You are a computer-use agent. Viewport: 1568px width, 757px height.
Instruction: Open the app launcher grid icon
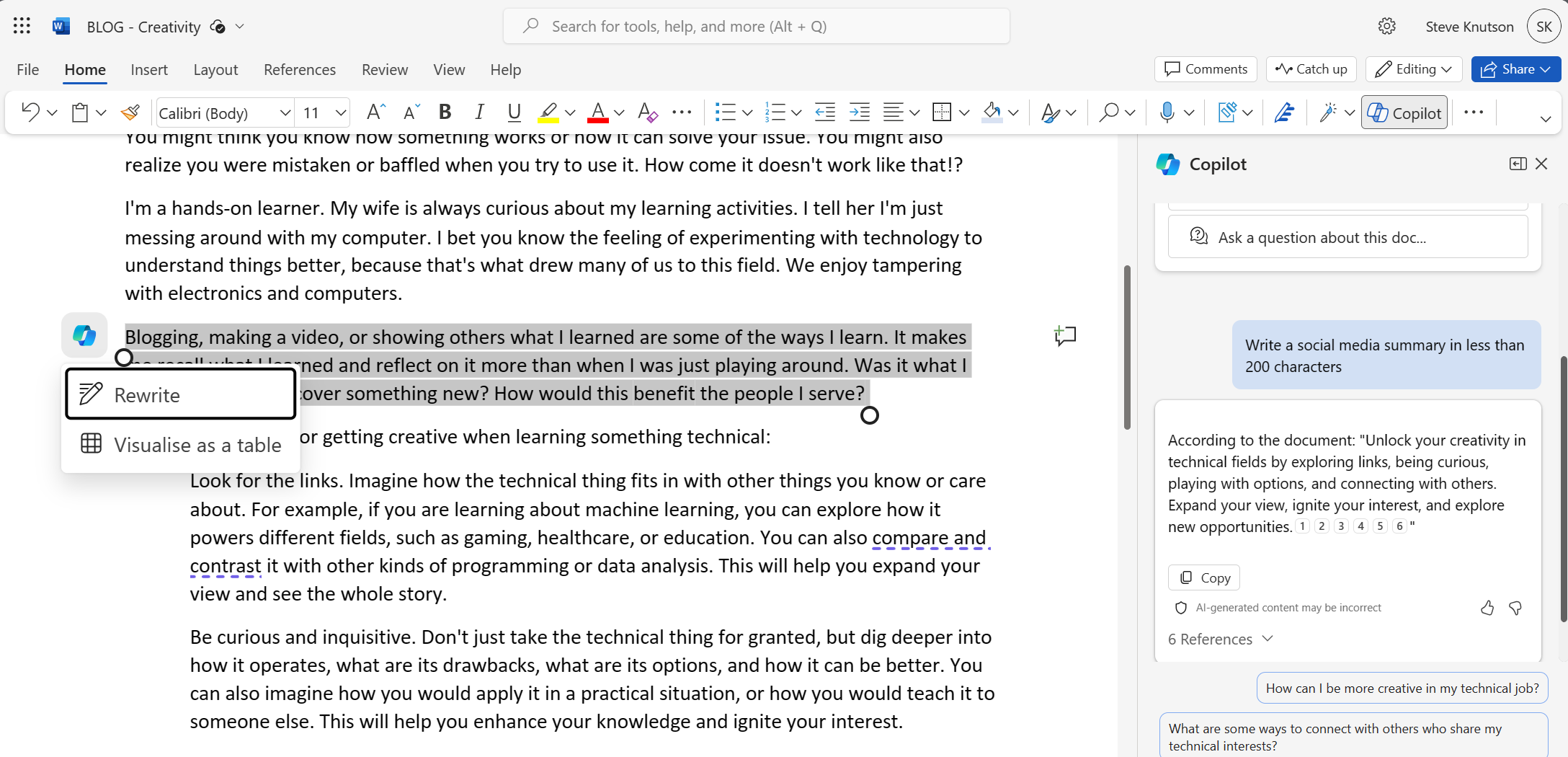(22, 27)
